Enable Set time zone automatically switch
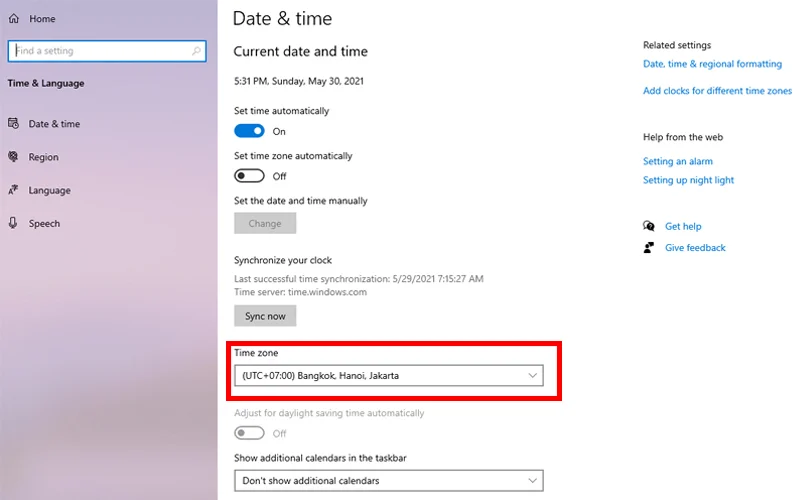This screenshot has width=800, height=500. [249, 176]
